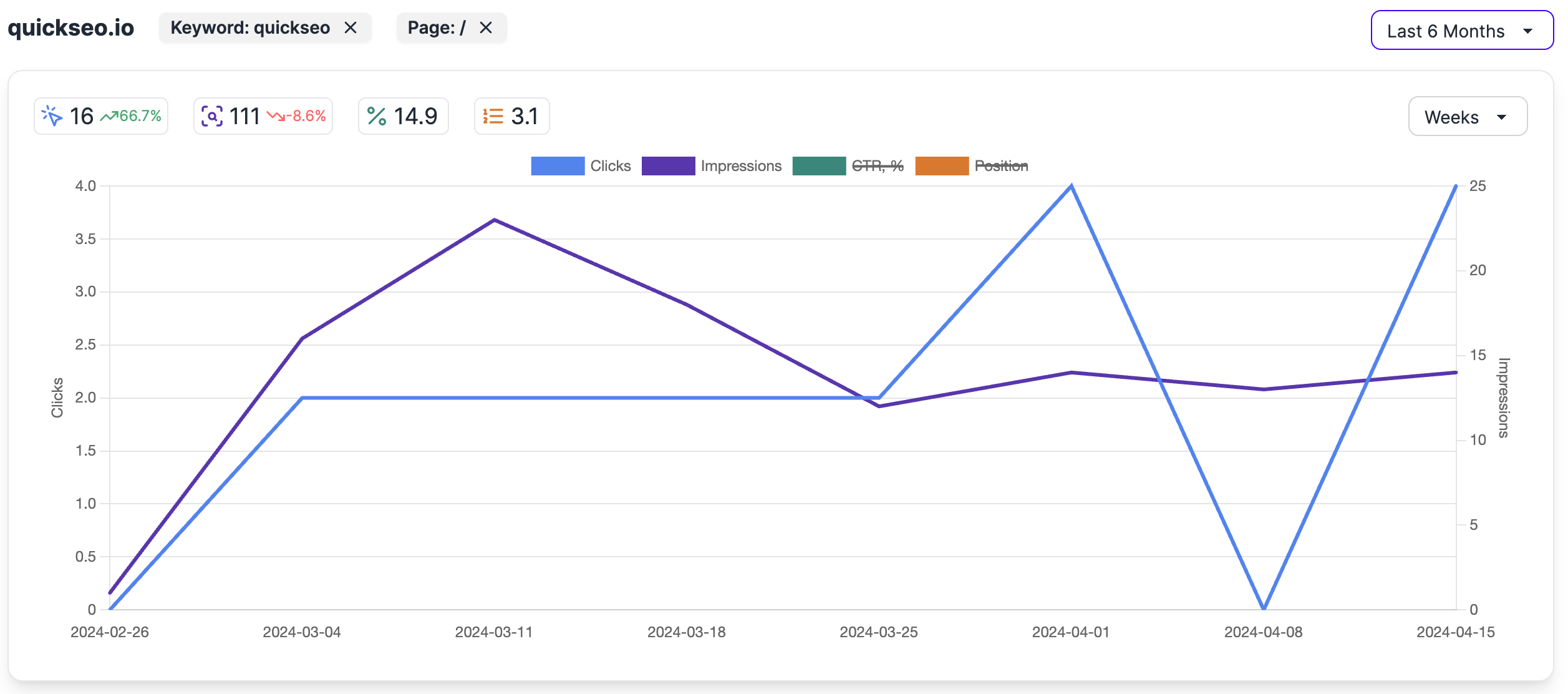Click the CTR percent icon
This screenshot has height=694, width=1568.
click(377, 116)
